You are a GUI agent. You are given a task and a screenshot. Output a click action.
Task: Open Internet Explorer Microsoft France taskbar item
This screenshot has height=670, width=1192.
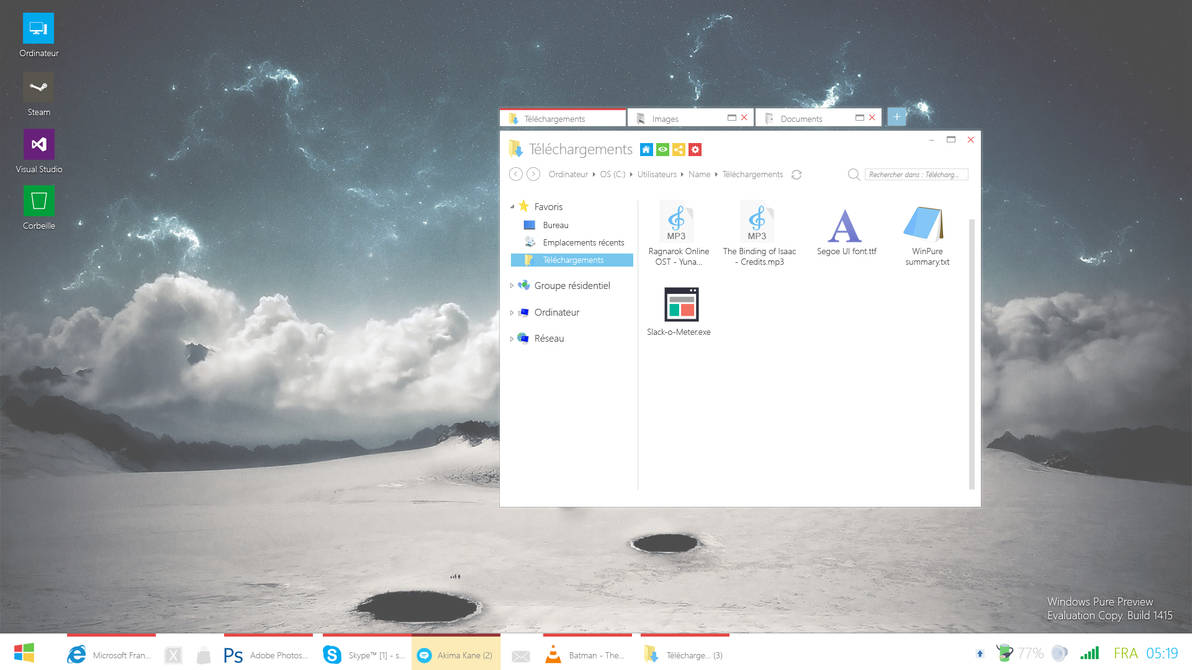[x=110, y=654]
